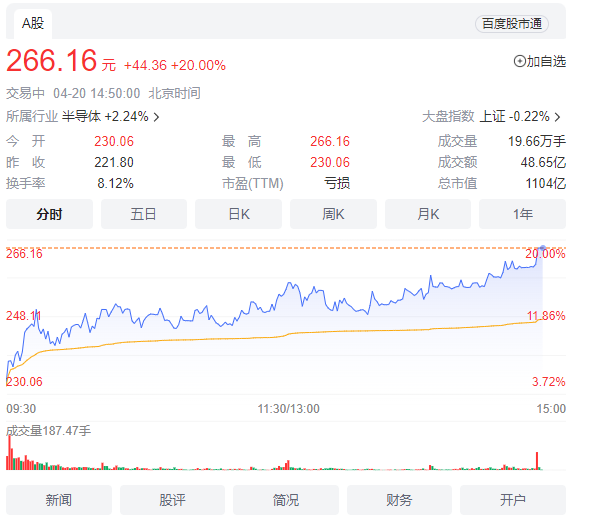
Task: Click the 266.16 current price text
Action: coord(51,61)
